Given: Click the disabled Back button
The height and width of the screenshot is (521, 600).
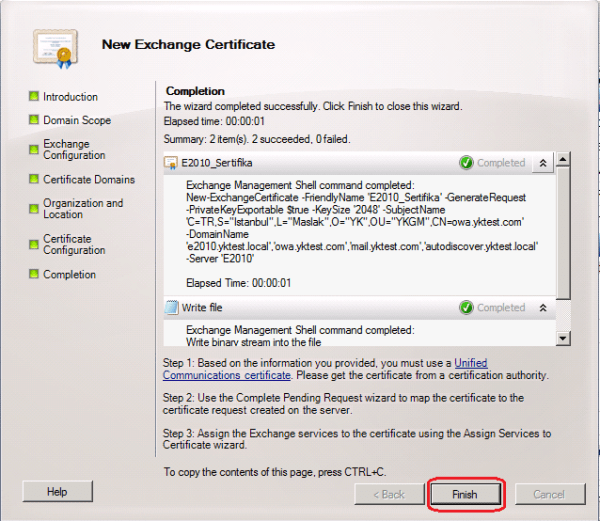Looking at the screenshot, I should [x=389, y=494].
